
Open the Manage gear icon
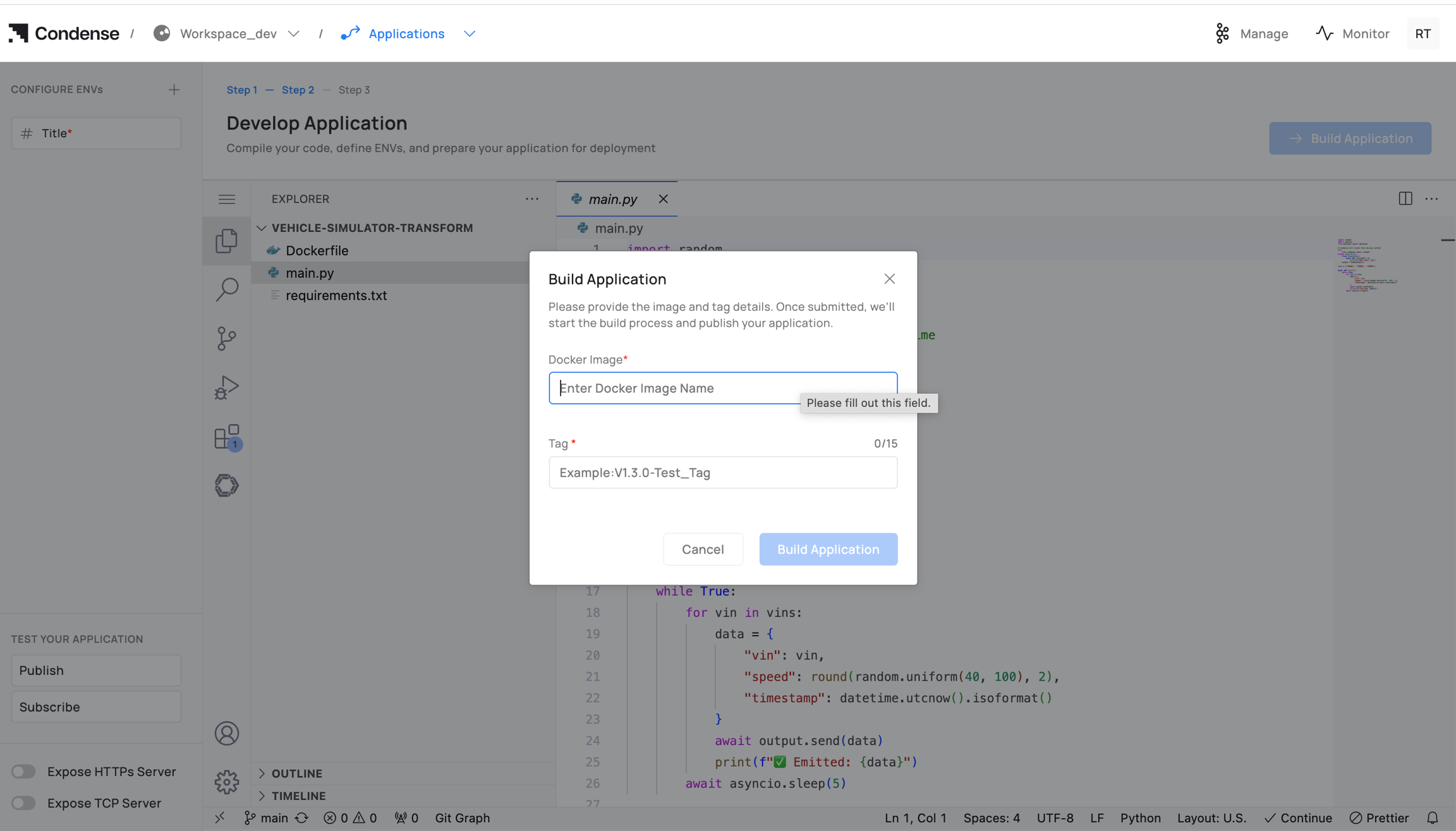(226, 782)
